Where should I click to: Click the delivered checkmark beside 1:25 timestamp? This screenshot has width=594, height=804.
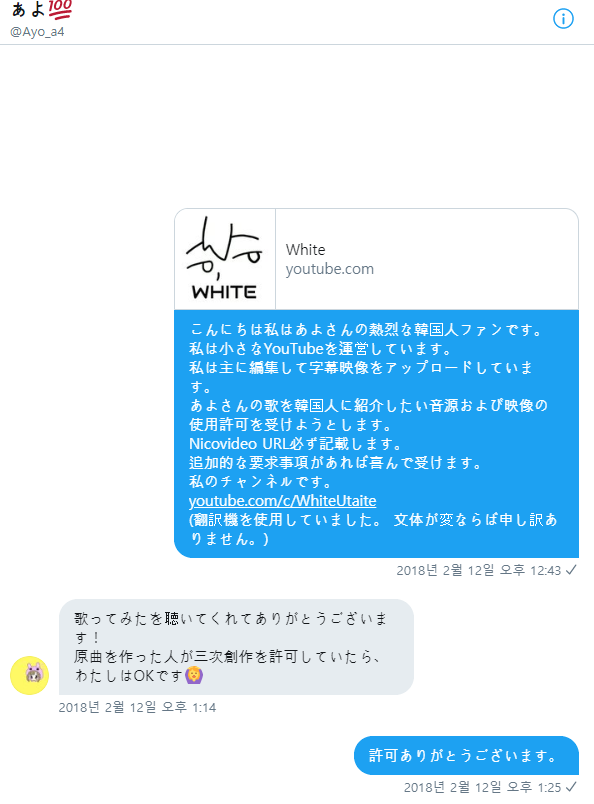[571, 787]
